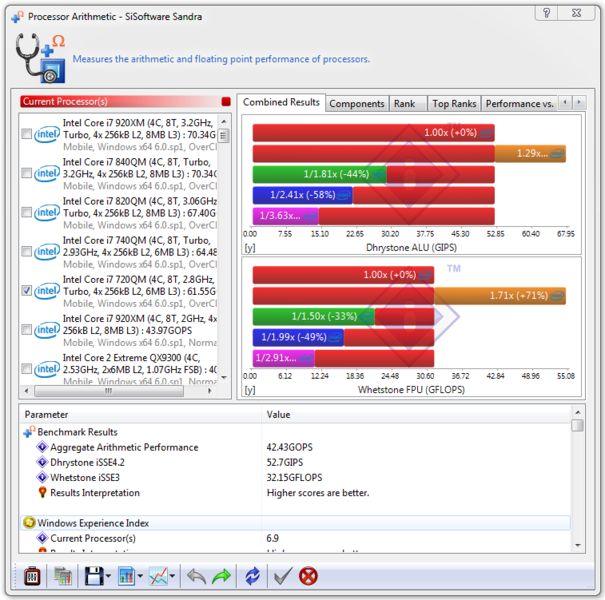Click the blue 1/2.41x (-58%) Dhrystone bar

303,195
